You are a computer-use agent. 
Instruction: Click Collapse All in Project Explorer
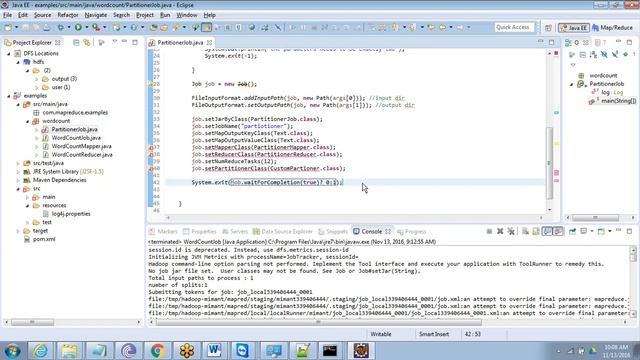(76, 42)
